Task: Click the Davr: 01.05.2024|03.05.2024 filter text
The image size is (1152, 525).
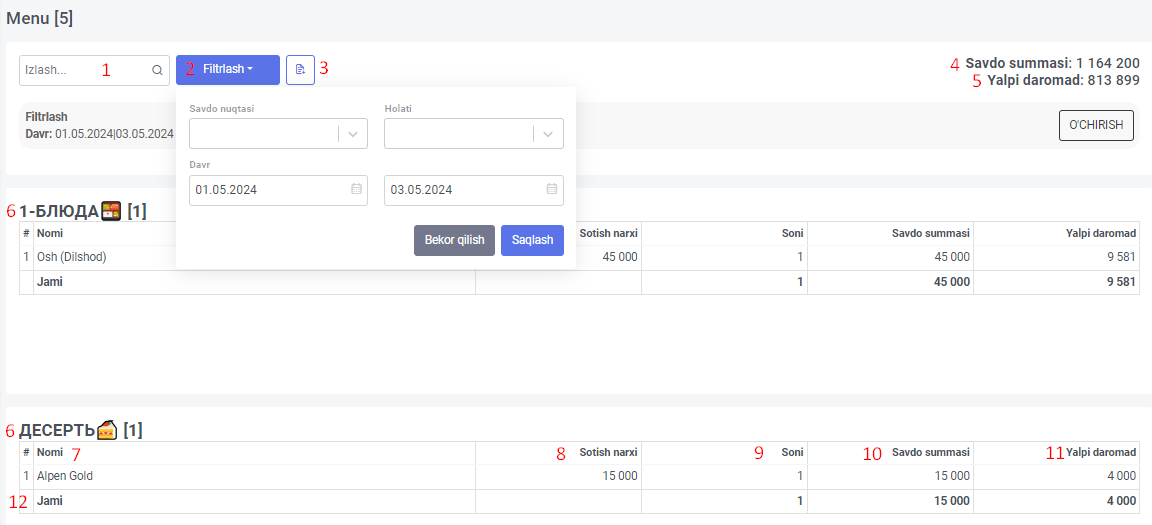Action: (99, 134)
